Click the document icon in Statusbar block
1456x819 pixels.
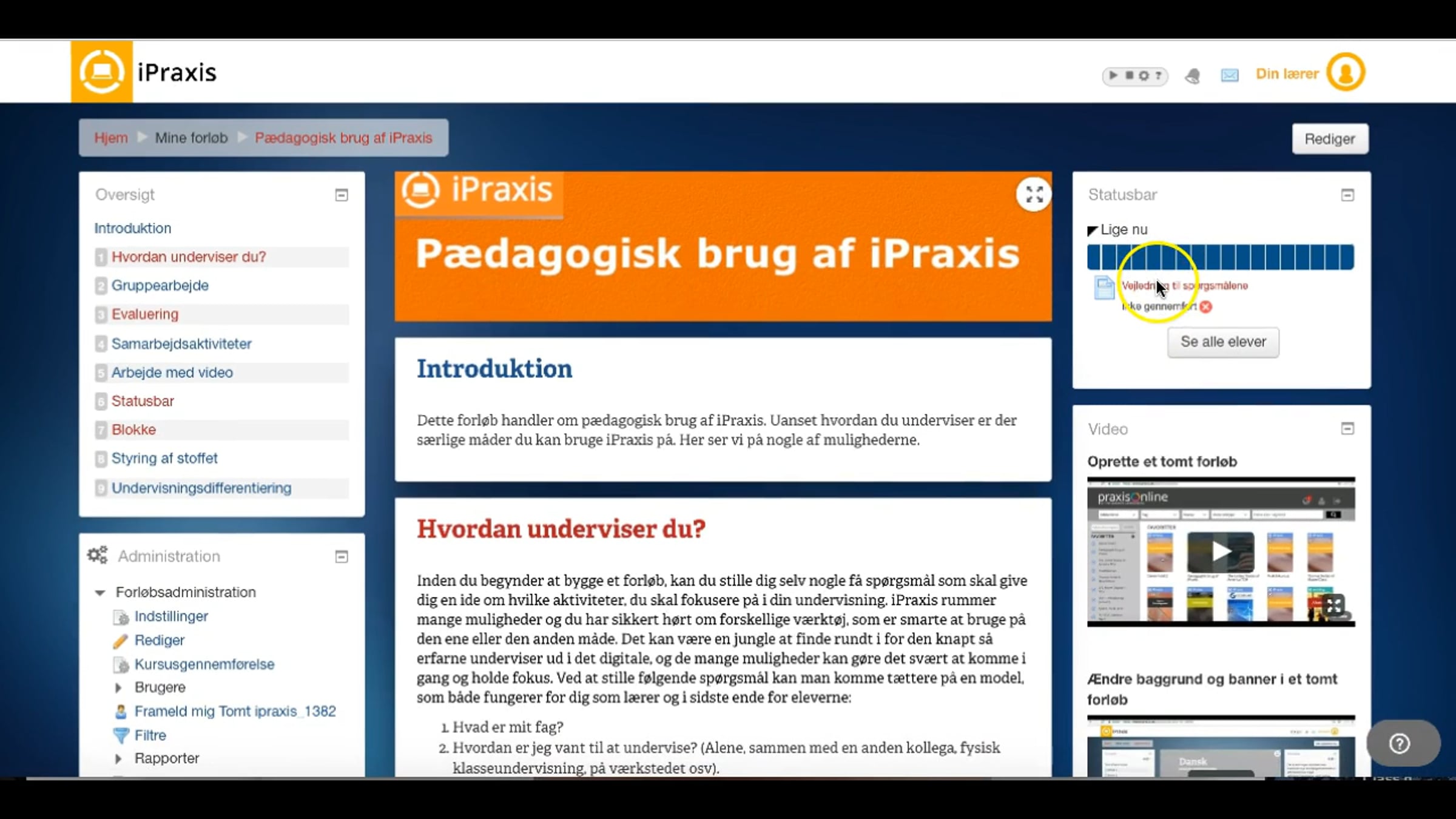(1104, 288)
